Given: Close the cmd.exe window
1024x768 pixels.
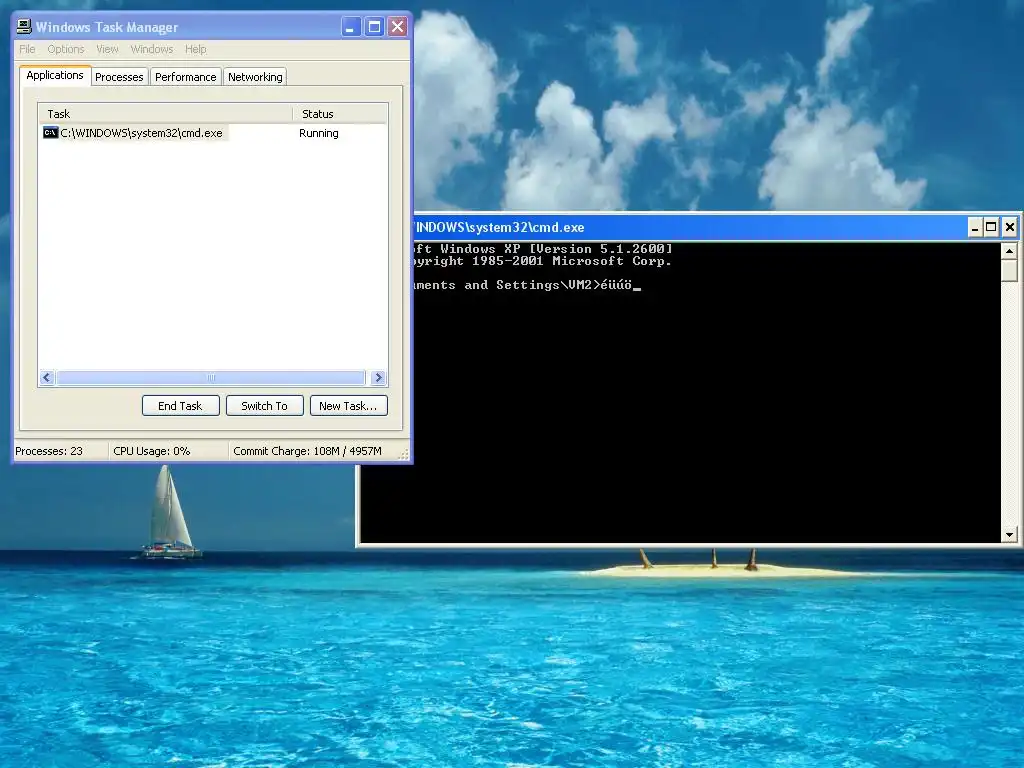Looking at the screenshot, I should tap(1010, 227).
